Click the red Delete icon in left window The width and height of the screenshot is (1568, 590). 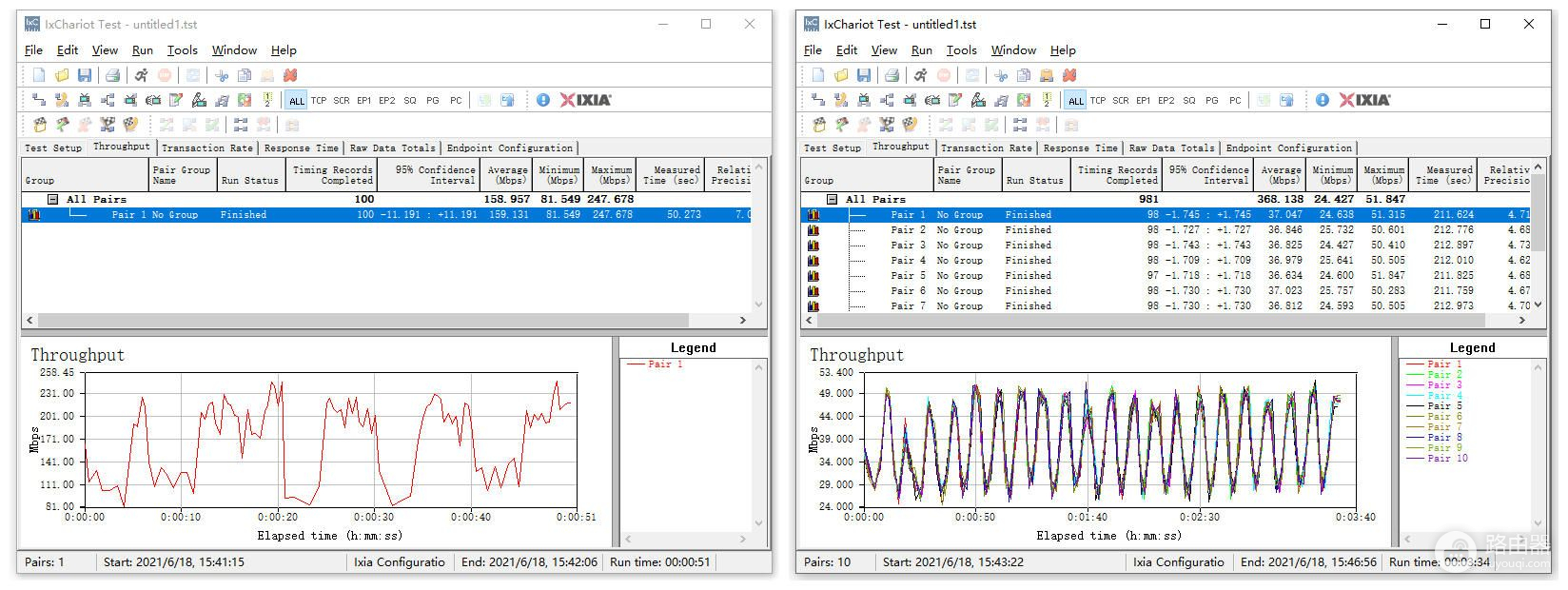[x=290, y=75]
